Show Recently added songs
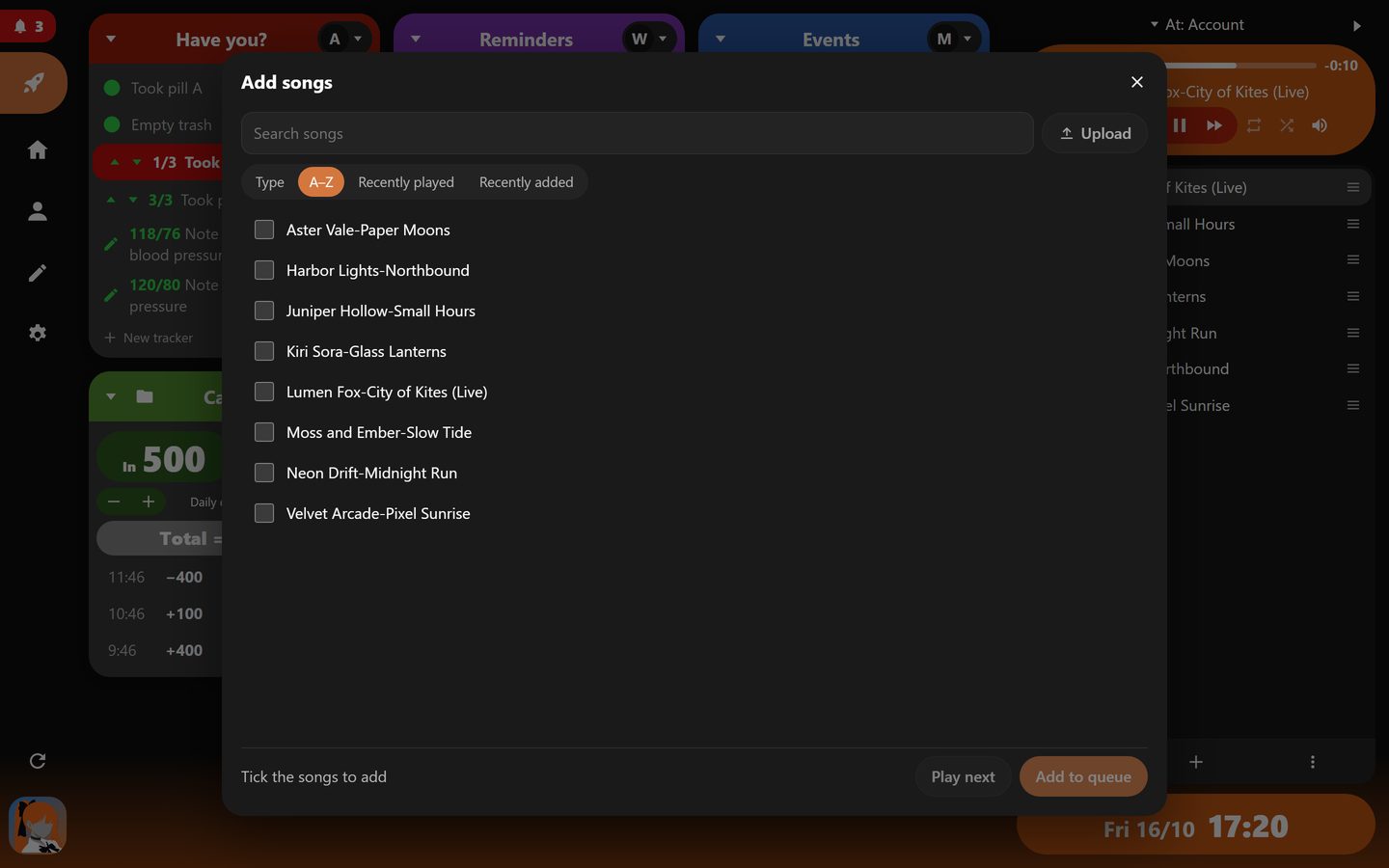The width and height of the screenshot is (1389, 868). (x=526, y=182)
